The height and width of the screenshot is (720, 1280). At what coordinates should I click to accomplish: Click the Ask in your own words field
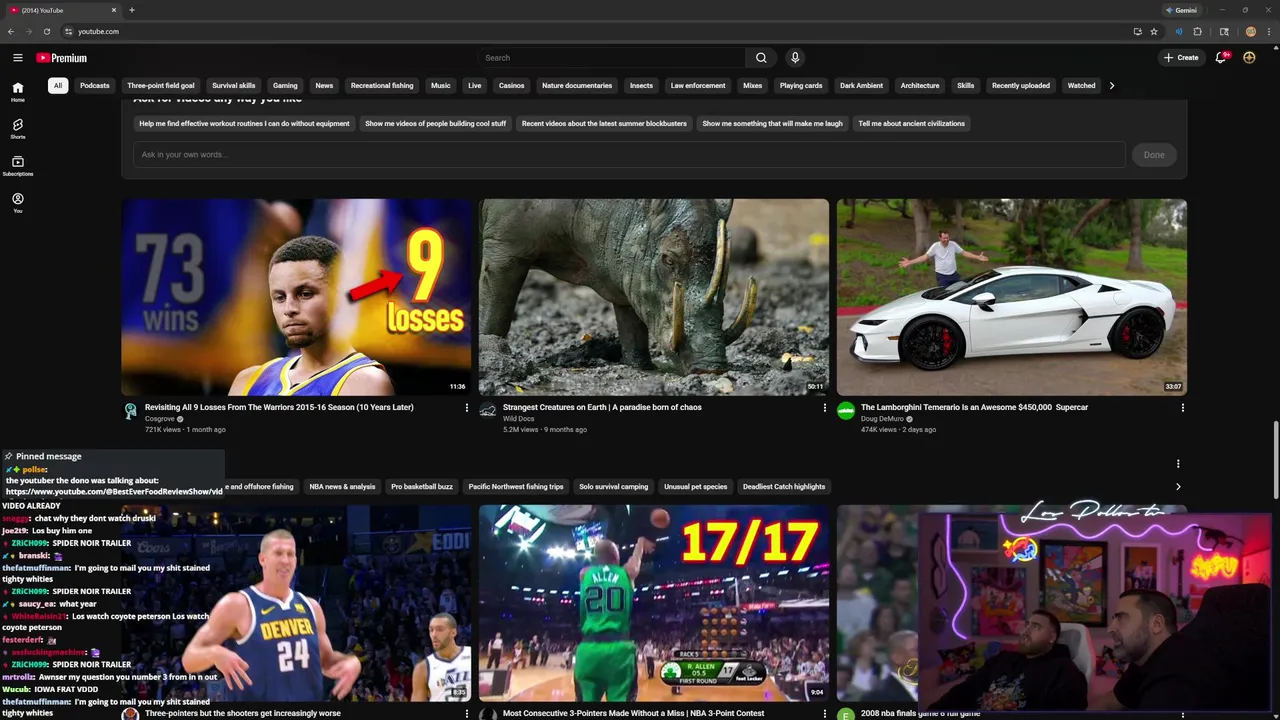629,155
